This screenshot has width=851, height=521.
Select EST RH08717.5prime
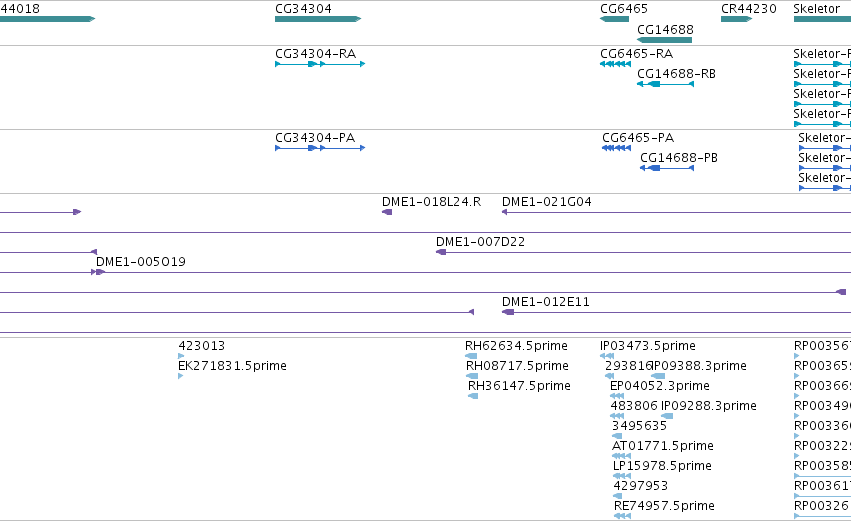click(472, 376)
